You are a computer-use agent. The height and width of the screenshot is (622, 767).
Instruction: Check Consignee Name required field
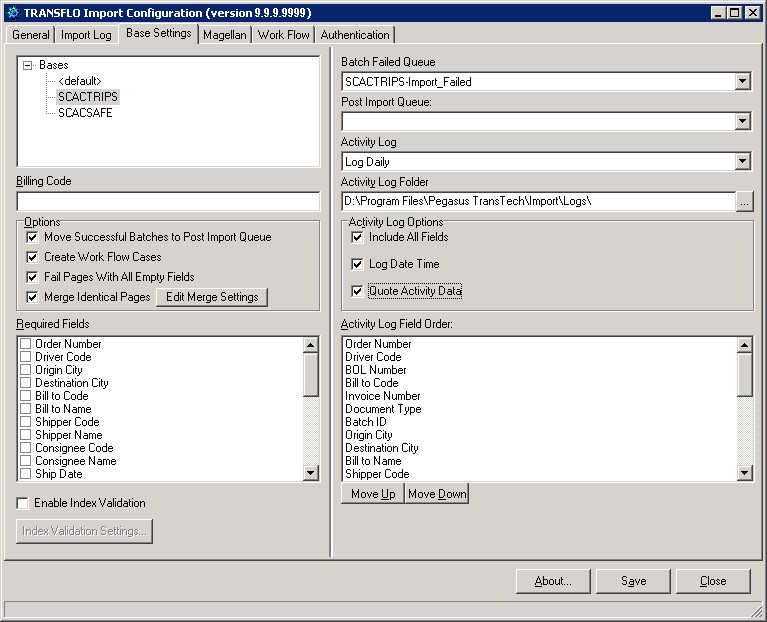coord(25,461)
